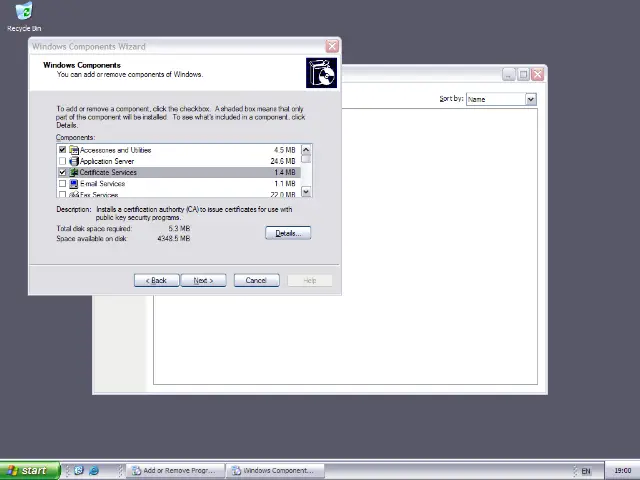The width and height of the screenshot is (640, 480).
Task: Click the Details... button
Action: pyautogui.click(x=288, y=233)
